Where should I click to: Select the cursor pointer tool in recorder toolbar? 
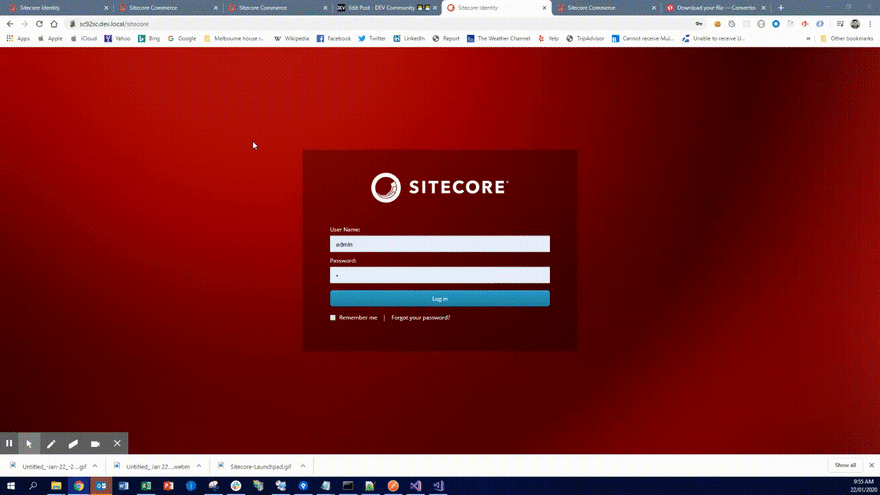click(x=29, y=443)
